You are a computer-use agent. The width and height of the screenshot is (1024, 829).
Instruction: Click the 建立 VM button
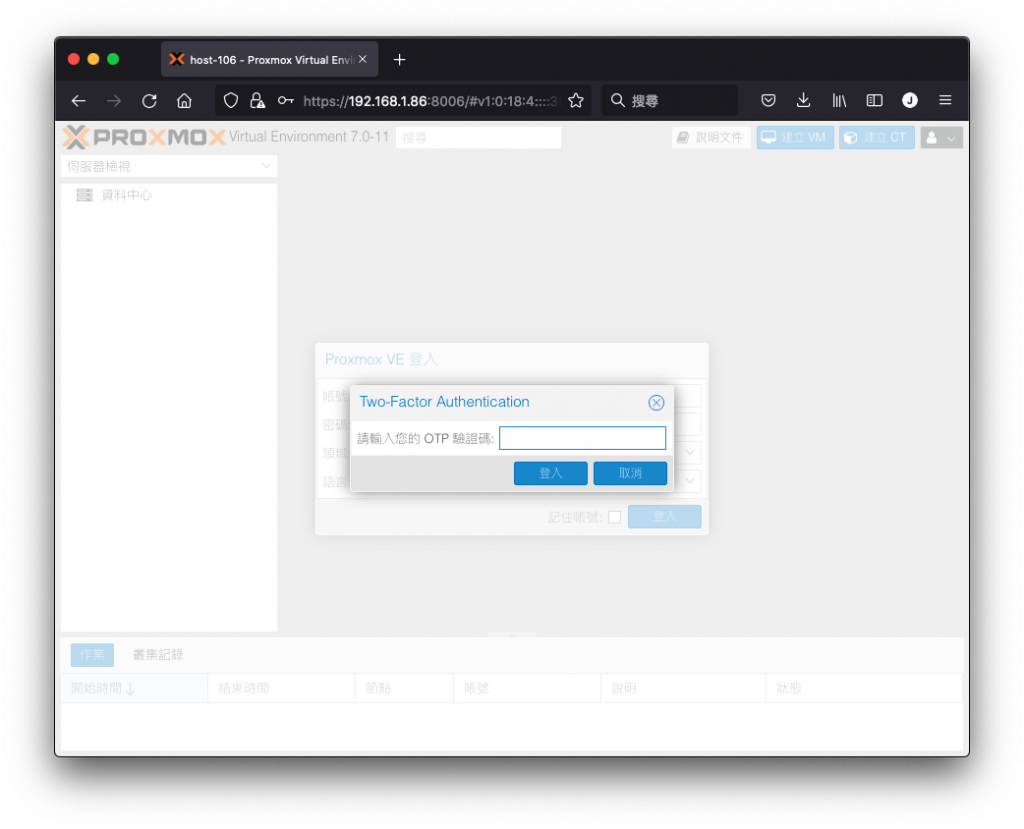795,138
